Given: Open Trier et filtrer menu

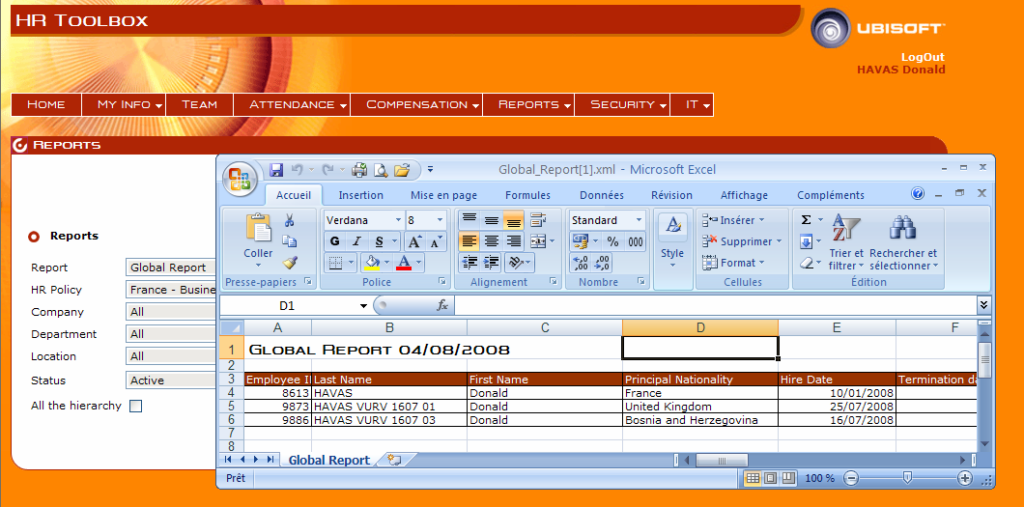Looking at the screenshot, I should [846, 243].
